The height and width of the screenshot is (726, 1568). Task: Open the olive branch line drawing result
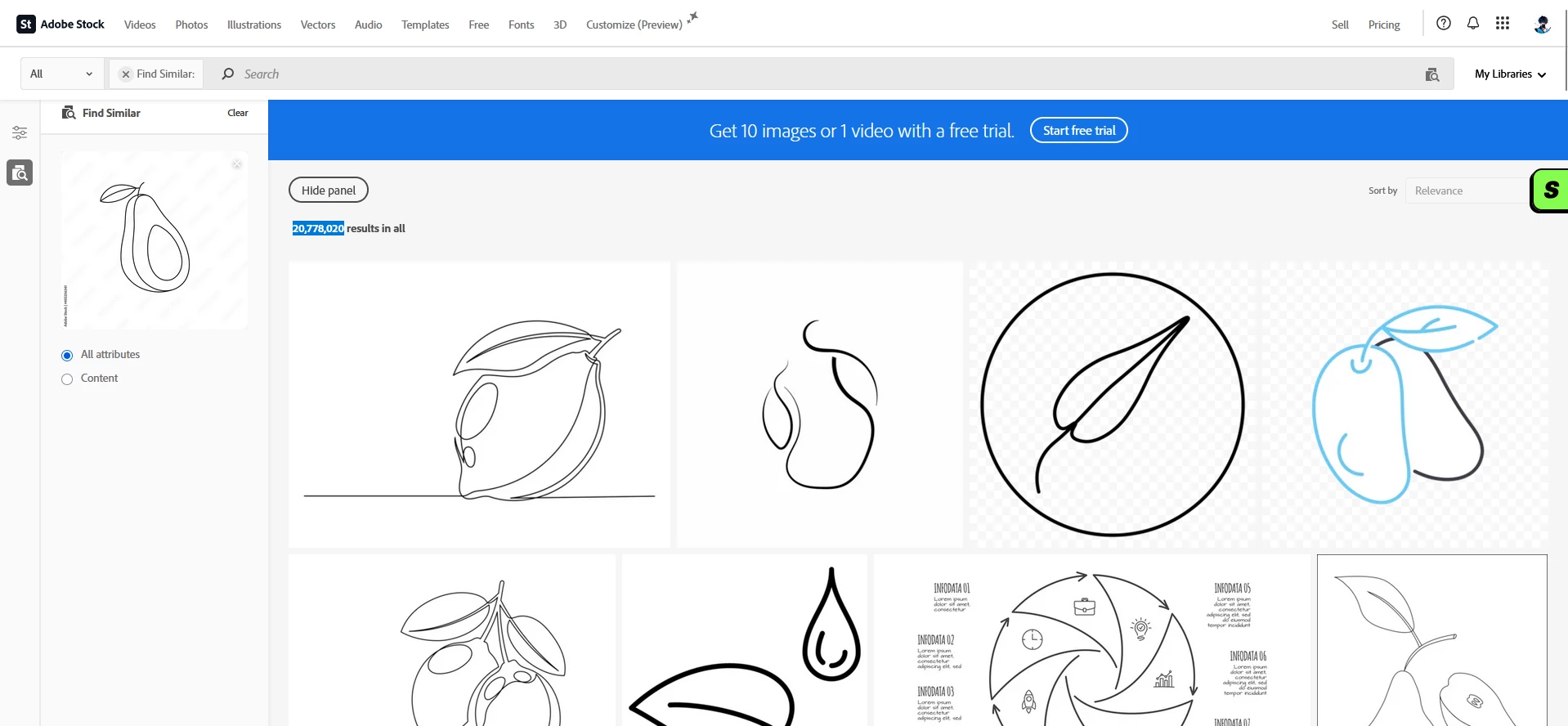click(452, 640)
